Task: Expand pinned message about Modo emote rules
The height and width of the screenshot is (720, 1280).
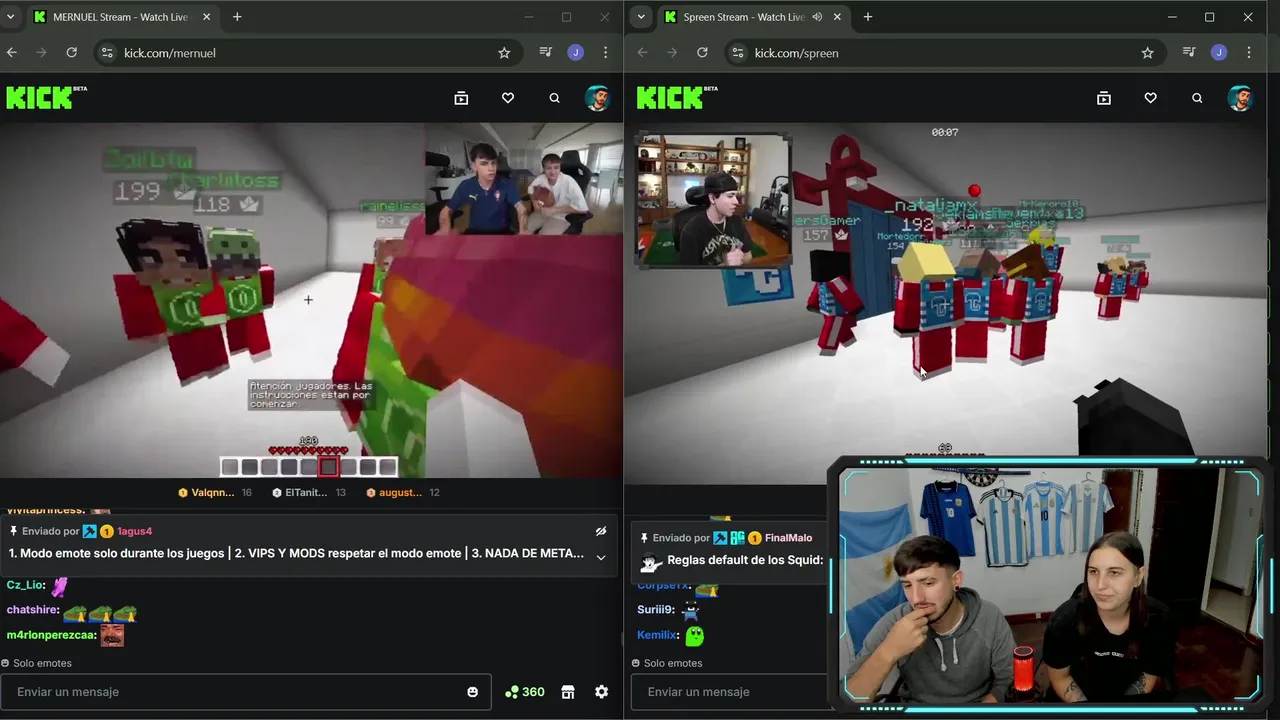Action: [601, 557]
